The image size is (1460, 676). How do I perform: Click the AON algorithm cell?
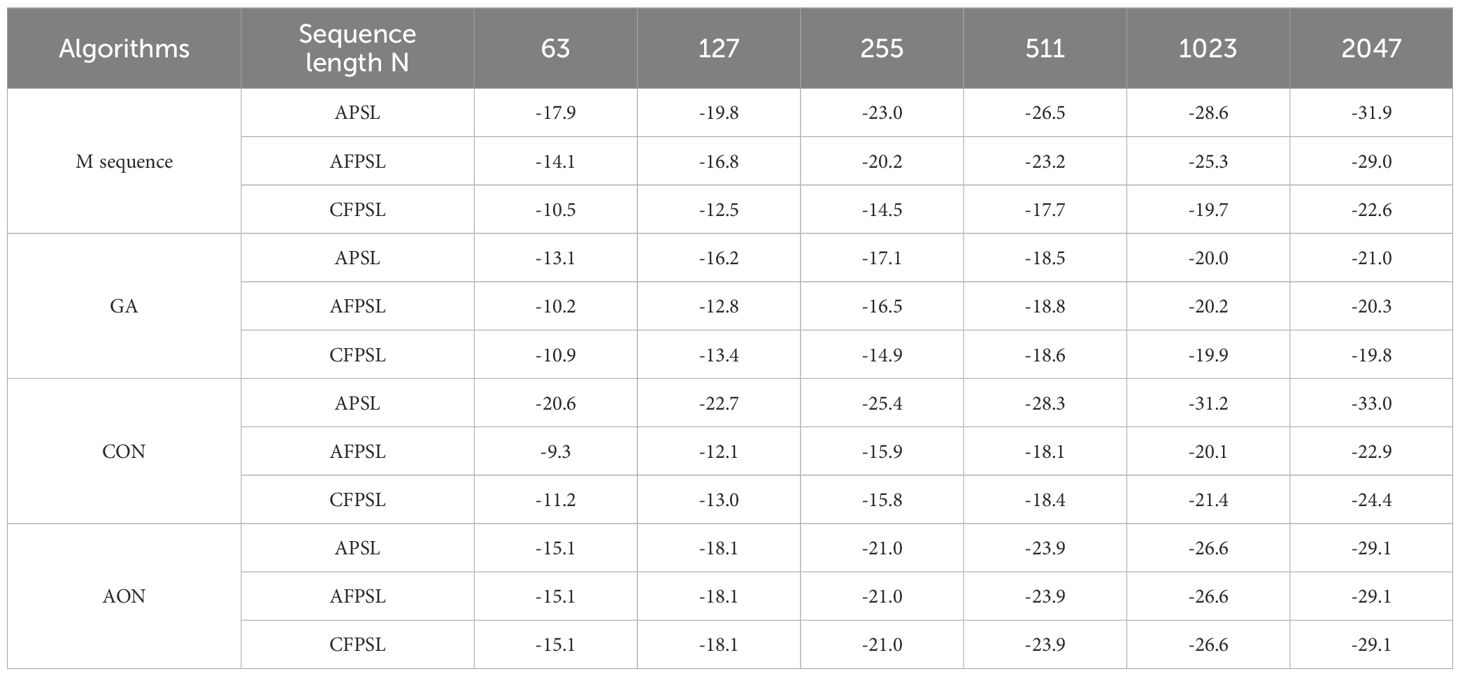click(124, 597)
